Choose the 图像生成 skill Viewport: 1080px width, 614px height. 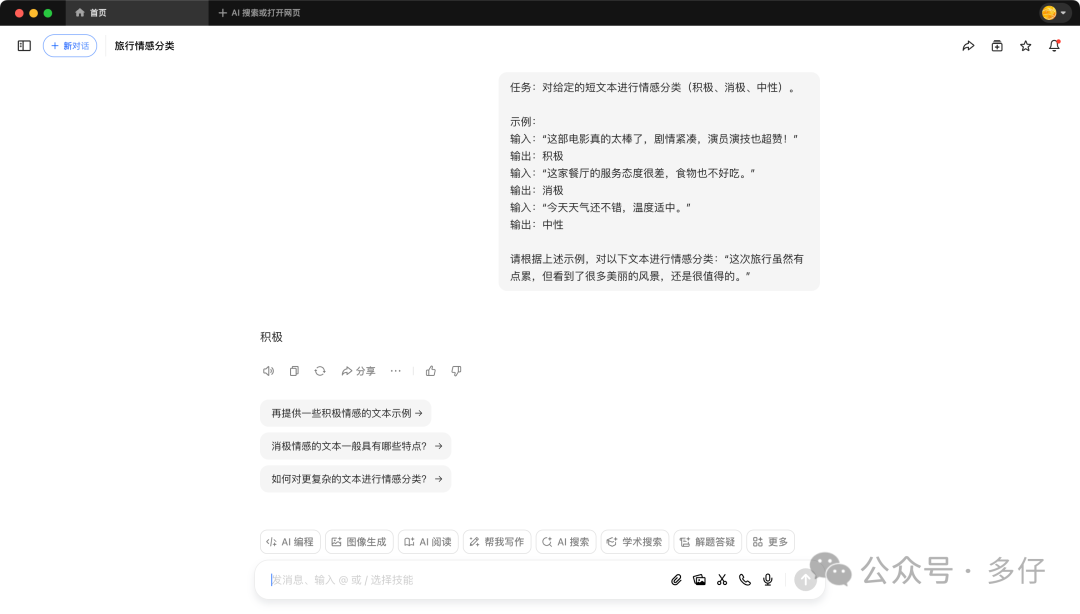[x=359, y=542]
